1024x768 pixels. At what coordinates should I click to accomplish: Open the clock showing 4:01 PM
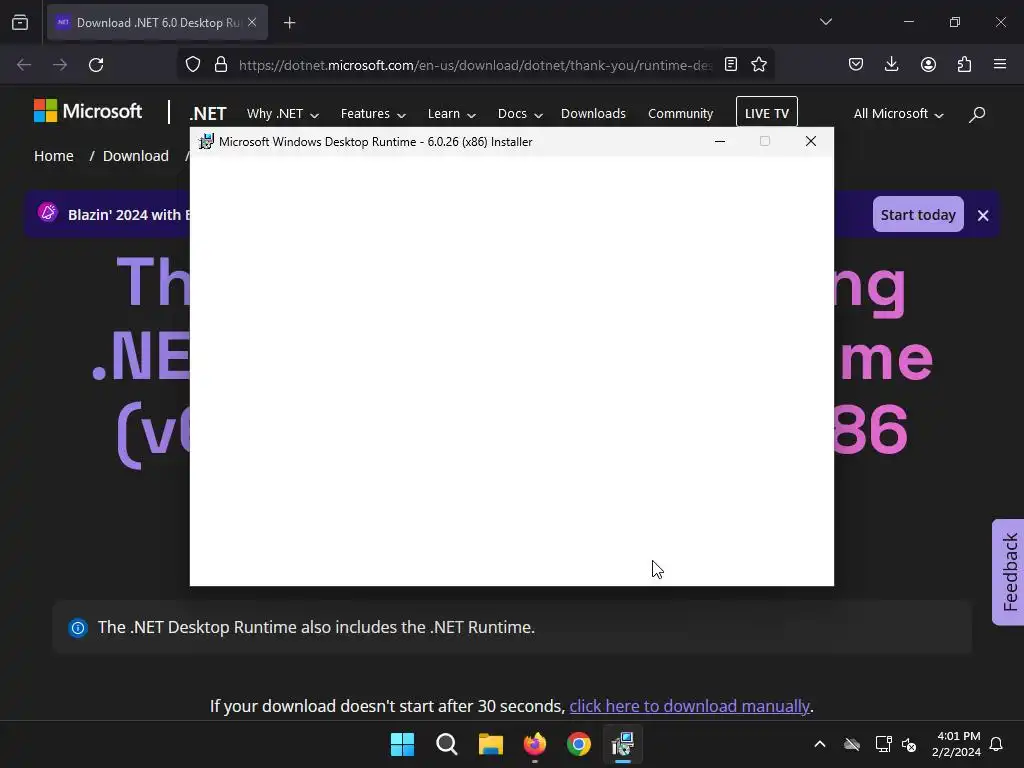956,744
